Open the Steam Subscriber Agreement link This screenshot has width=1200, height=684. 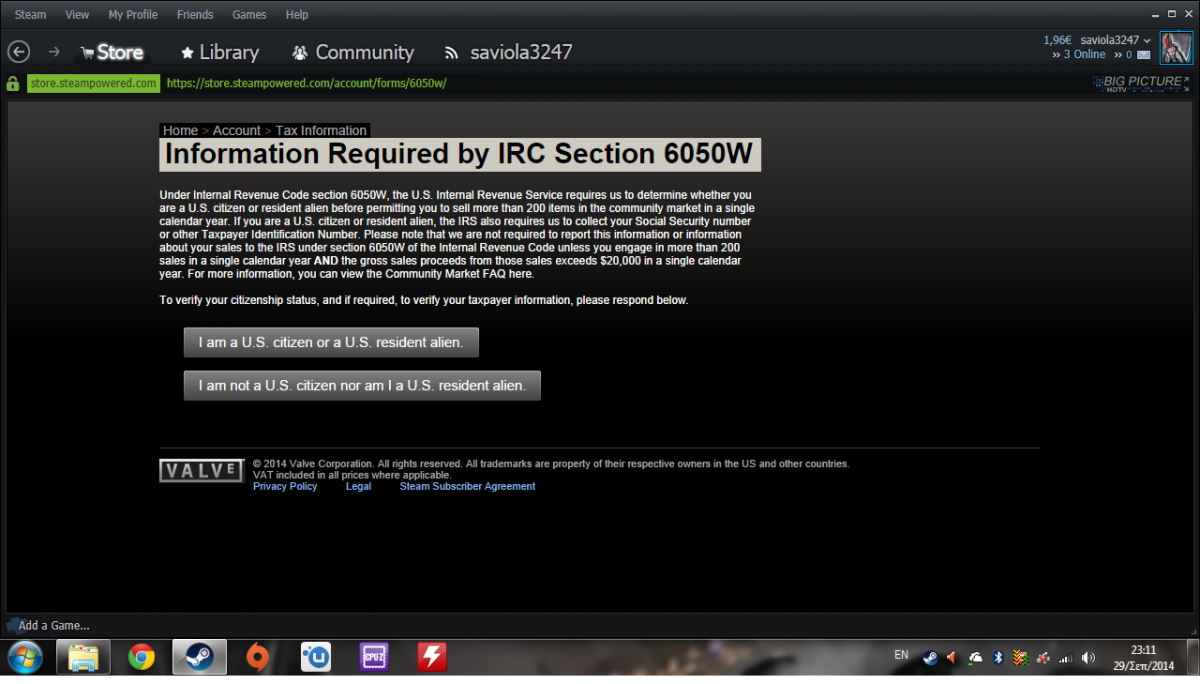467,486
